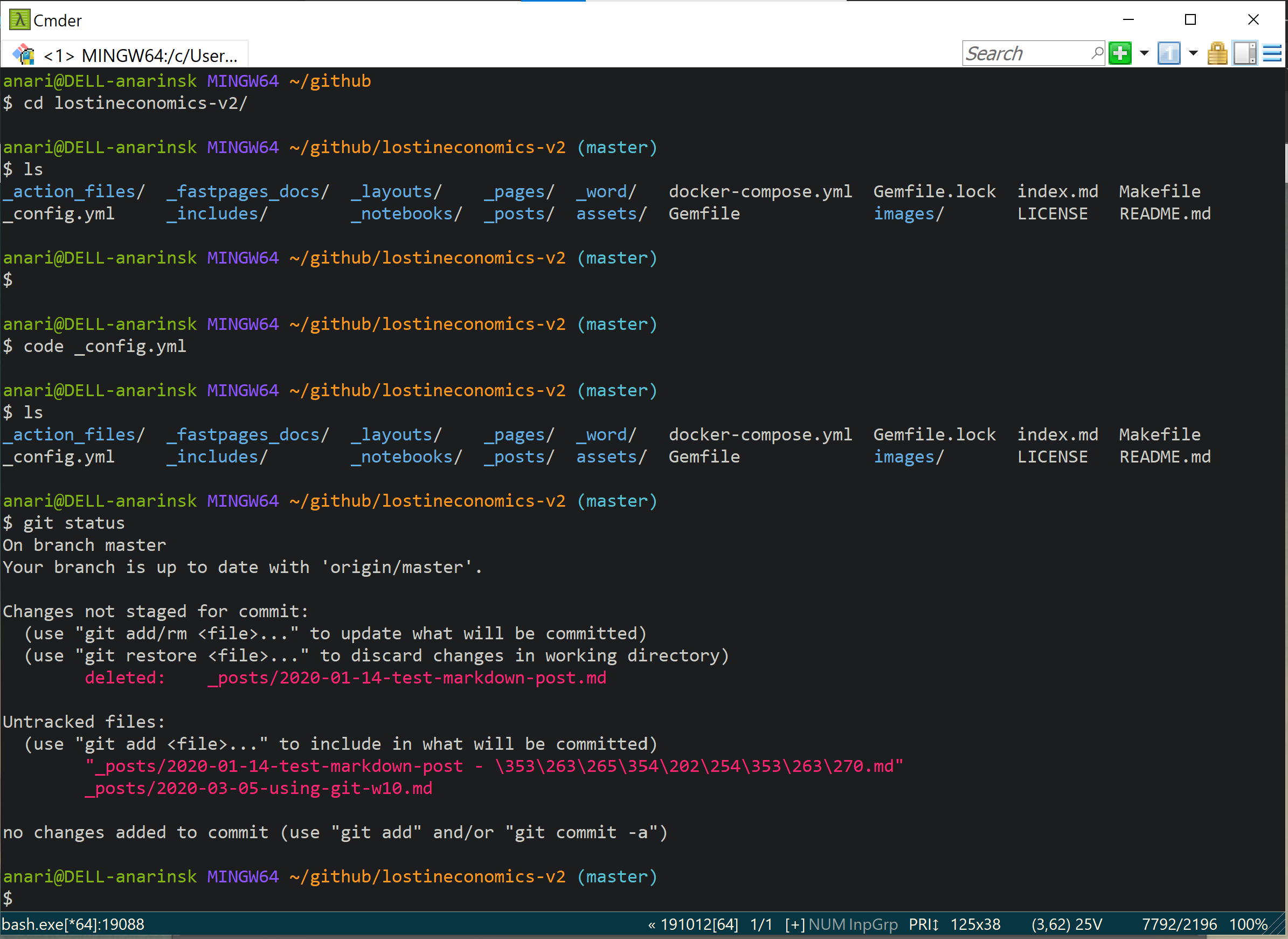
Task: Toggle NUM lock indicator in status bar
Action: click(x=827, y=925)
